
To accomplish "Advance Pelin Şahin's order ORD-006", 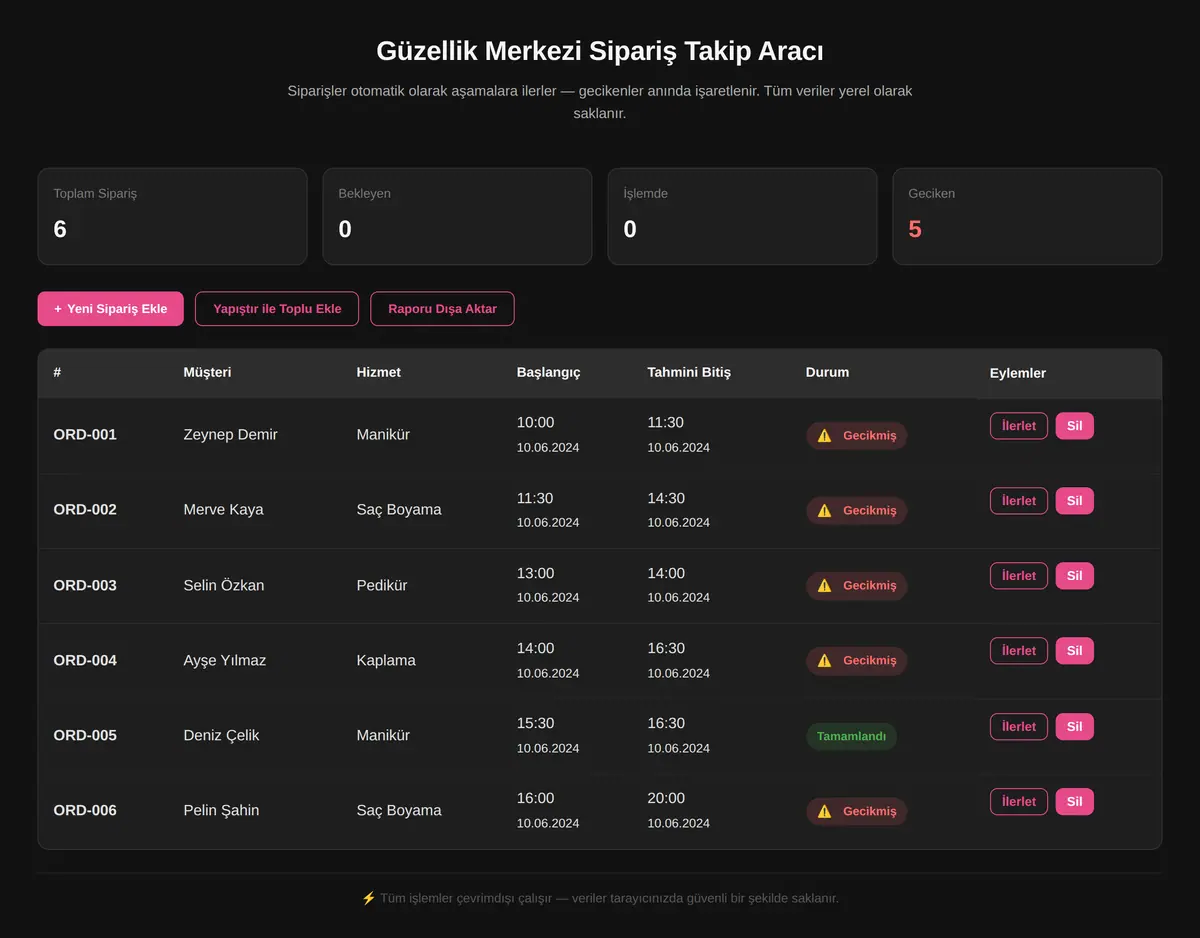I will click(x=1019, y=802).
